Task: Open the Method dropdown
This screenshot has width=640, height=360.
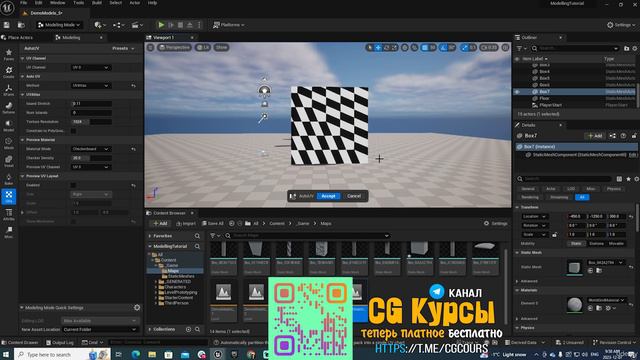Action: point(91,86)
